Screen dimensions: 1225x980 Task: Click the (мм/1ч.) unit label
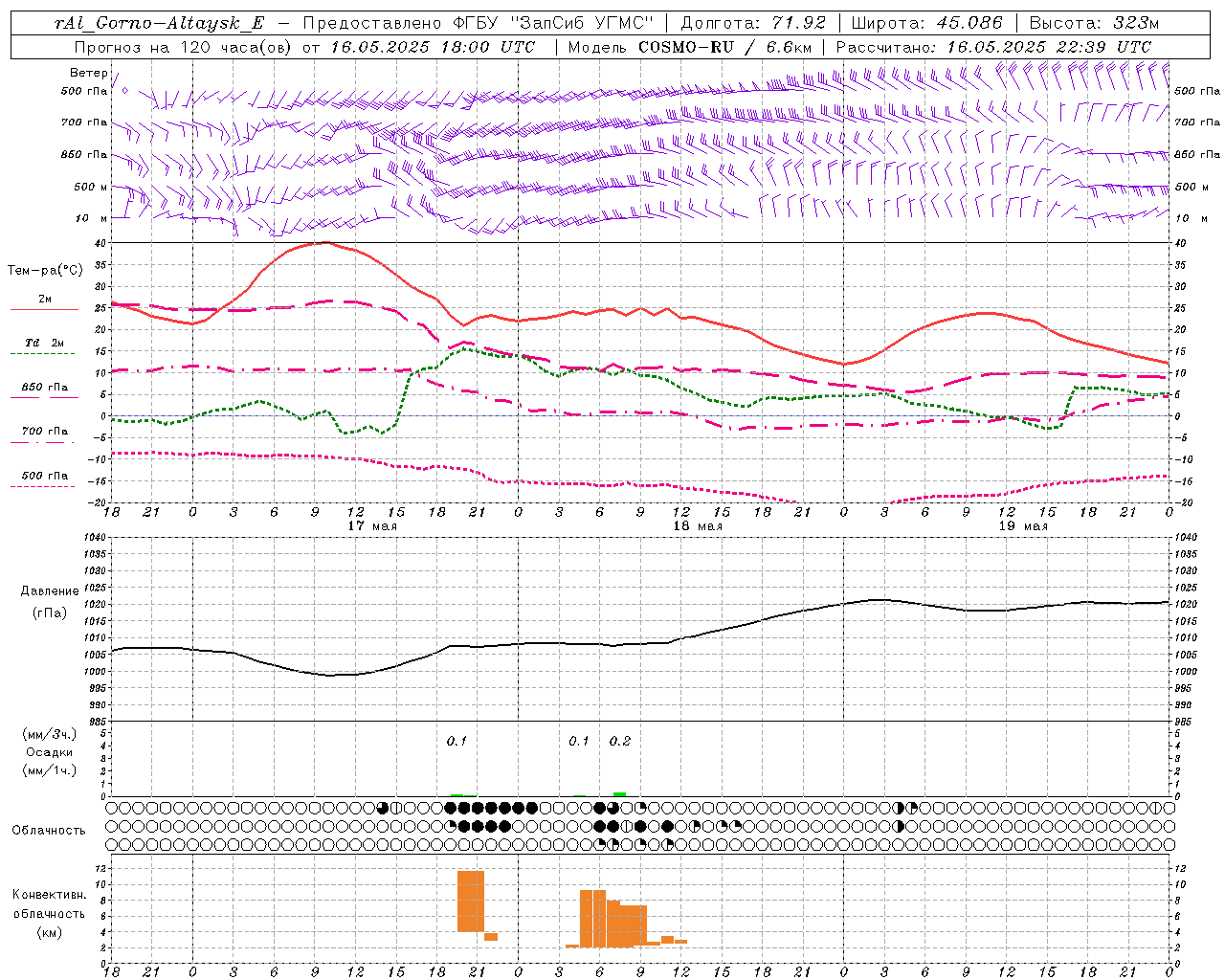click(50, 770)
